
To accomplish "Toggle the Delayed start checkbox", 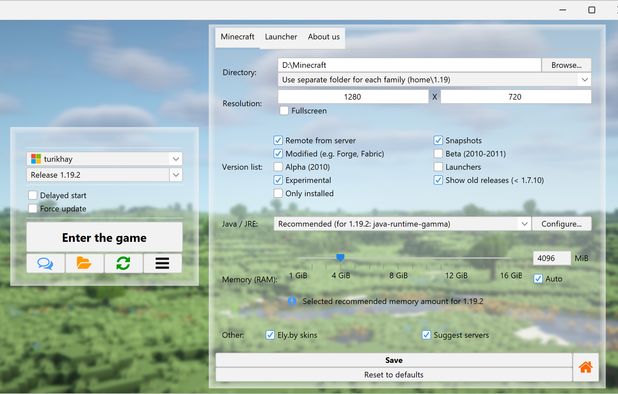I will click(x=33, y=195).
